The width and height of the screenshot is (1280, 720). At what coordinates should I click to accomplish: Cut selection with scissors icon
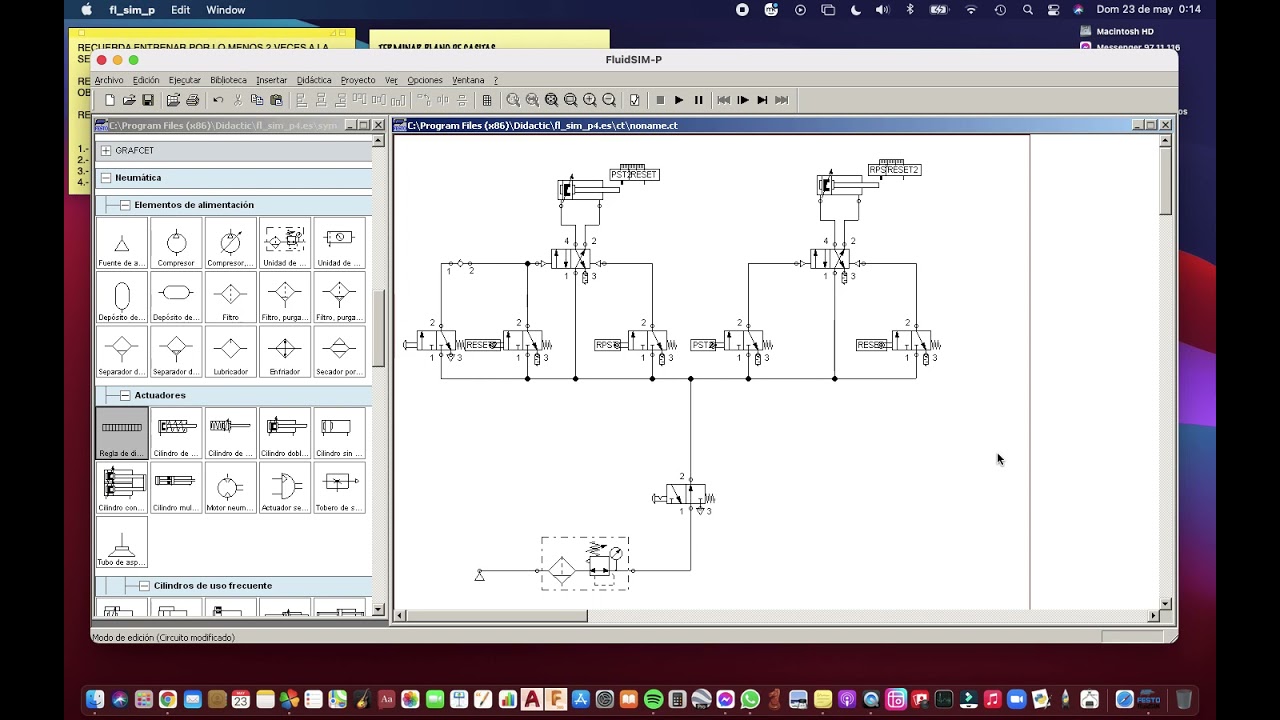click(x=237, y=100)
